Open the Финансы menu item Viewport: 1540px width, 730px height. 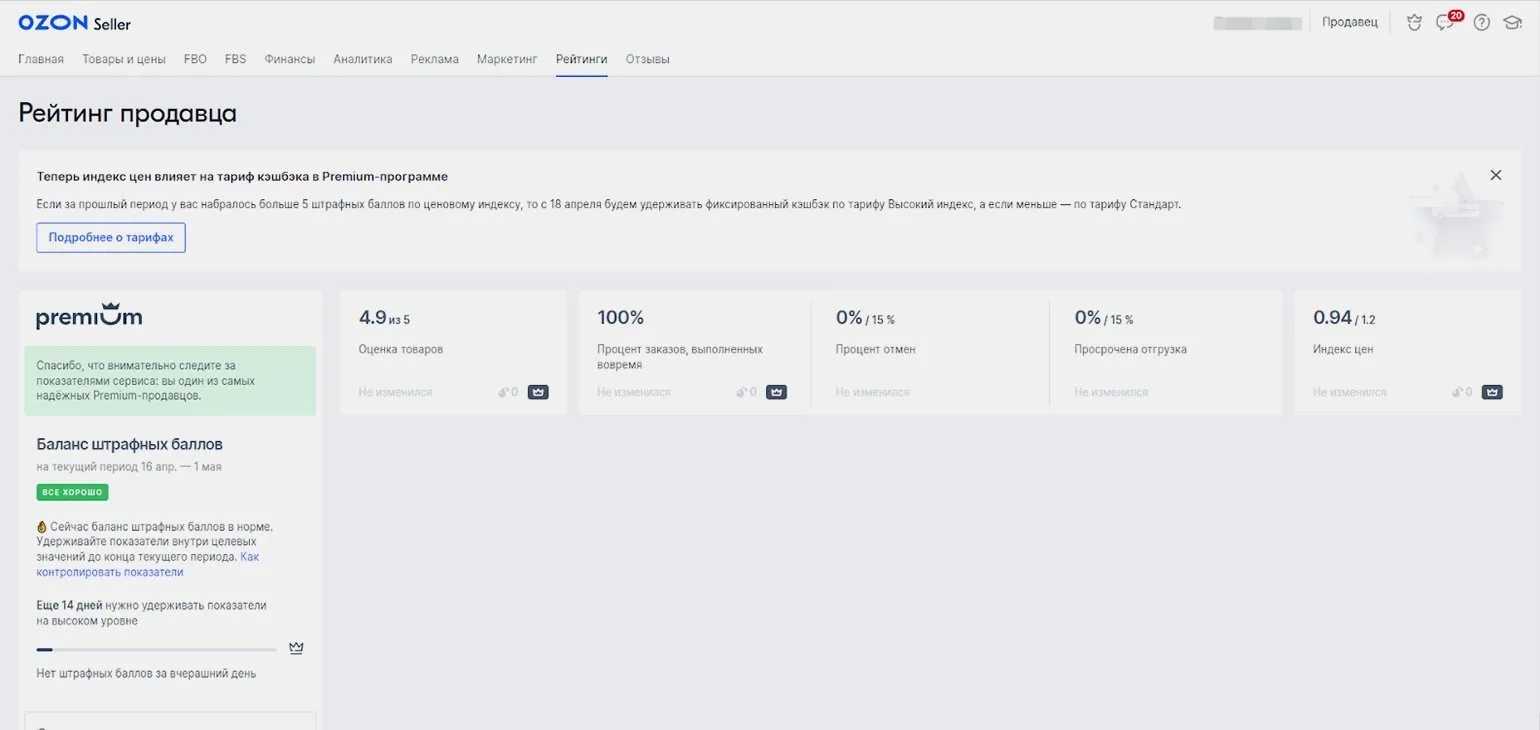click(290, 59)
